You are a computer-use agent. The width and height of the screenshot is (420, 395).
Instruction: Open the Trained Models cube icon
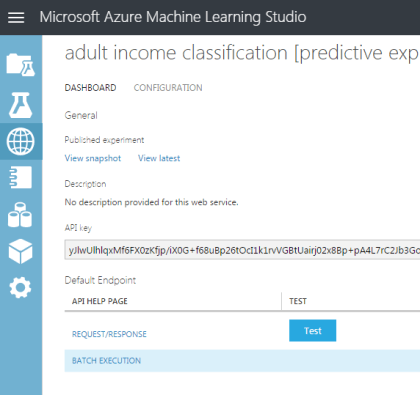point(21,251)
